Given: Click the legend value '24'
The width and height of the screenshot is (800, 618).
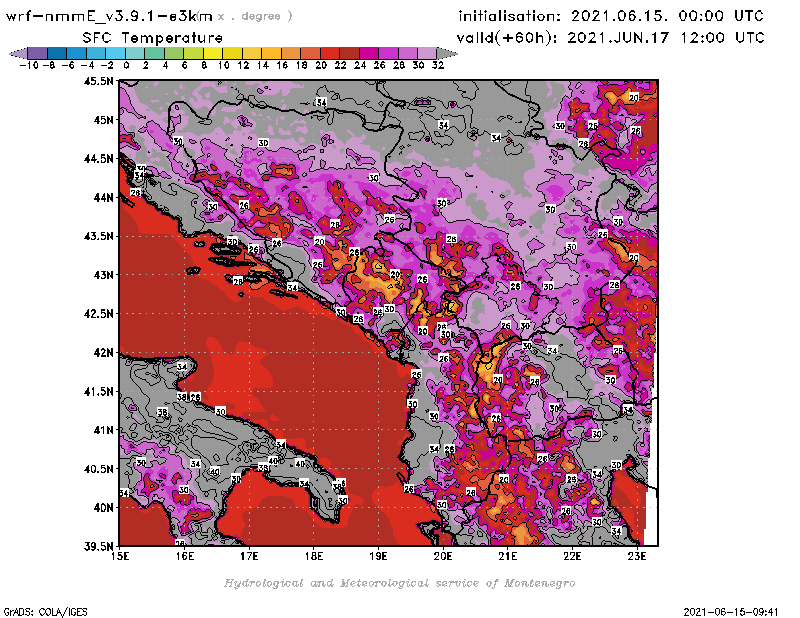Looking at the screenshot, I should click(360, 66).
